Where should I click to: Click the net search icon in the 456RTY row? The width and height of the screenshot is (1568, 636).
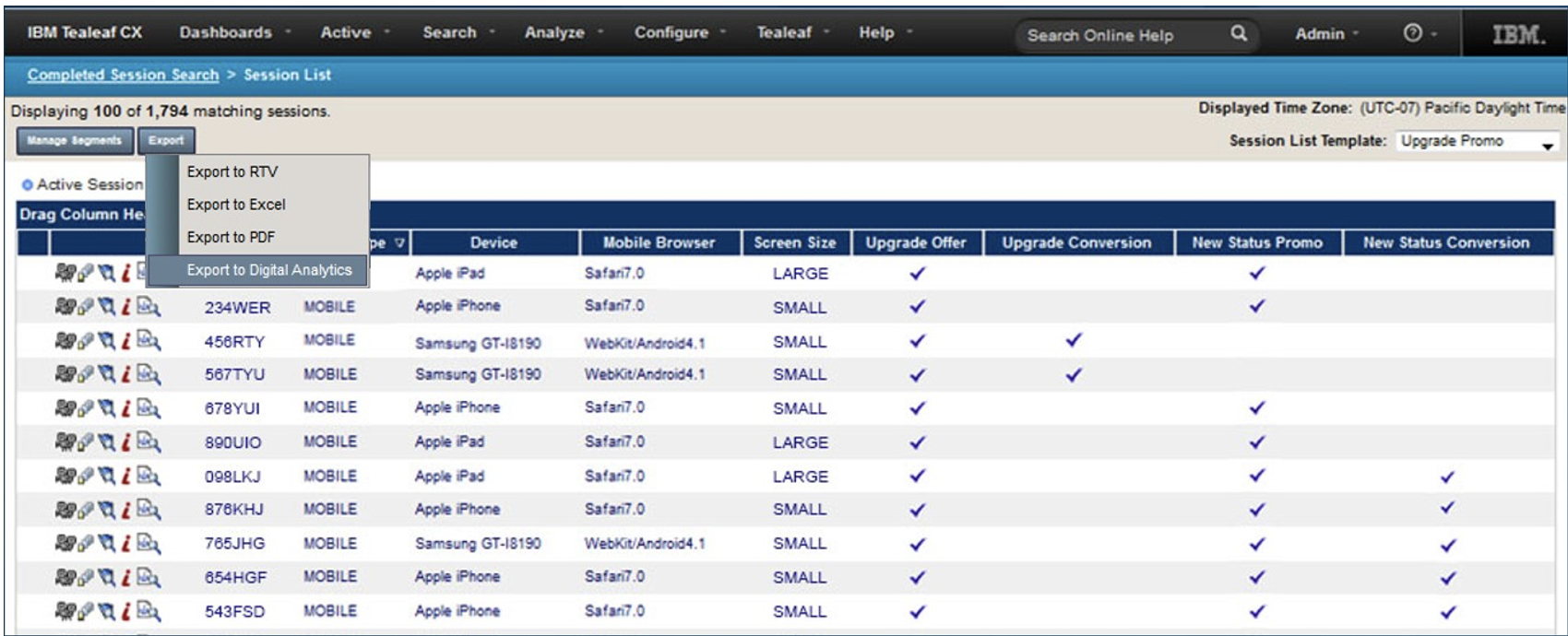point(107,340)
